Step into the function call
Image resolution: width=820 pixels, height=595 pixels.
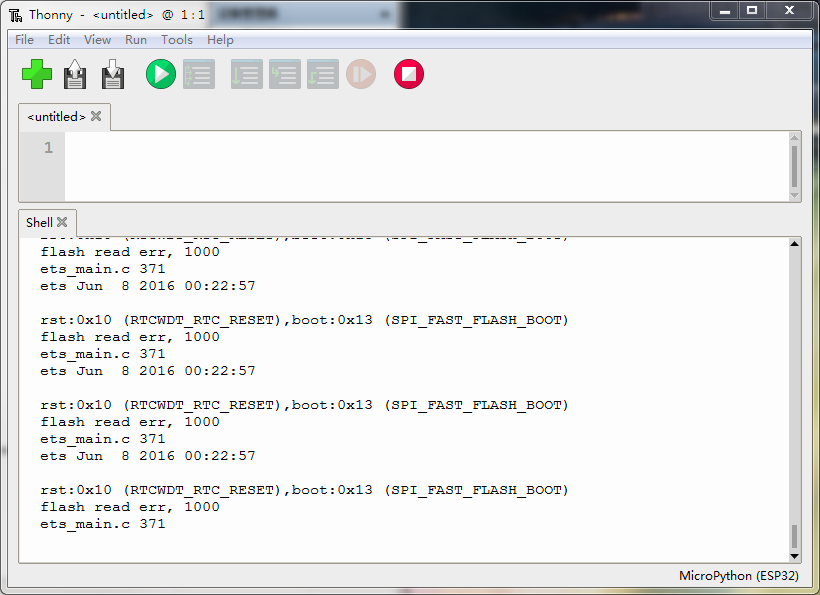(284, 74)
